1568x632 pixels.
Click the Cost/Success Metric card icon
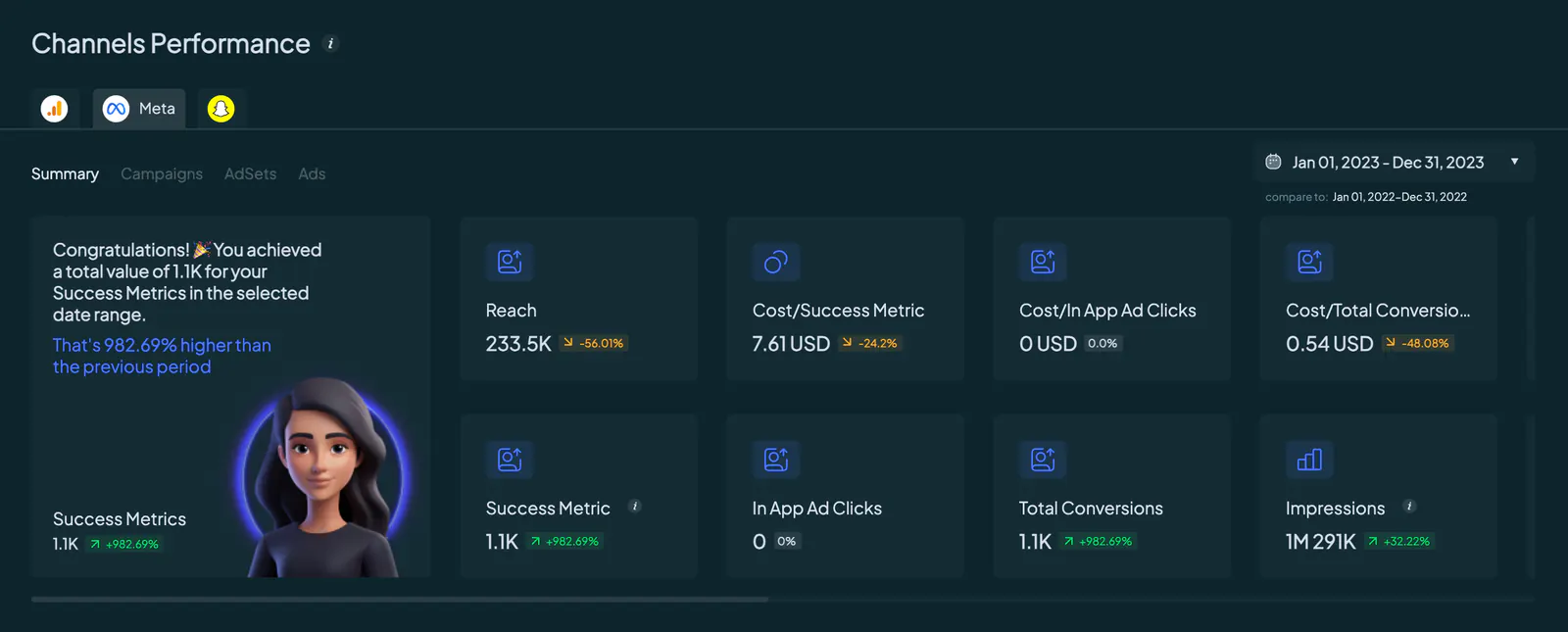pyautogui.click(x=776, y=262)
